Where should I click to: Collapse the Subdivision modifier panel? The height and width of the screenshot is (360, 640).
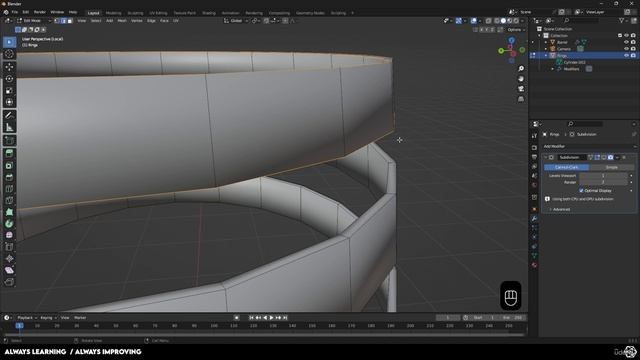pyautogui.click(x=546, y=157)
